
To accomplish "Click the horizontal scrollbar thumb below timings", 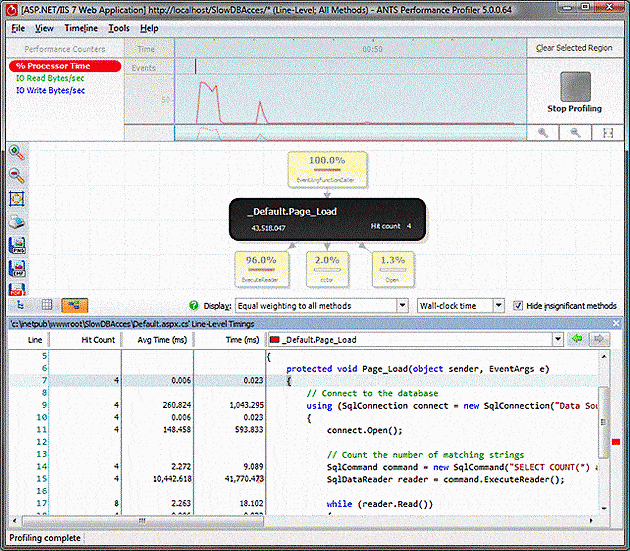I will click(x=143, y=521).
